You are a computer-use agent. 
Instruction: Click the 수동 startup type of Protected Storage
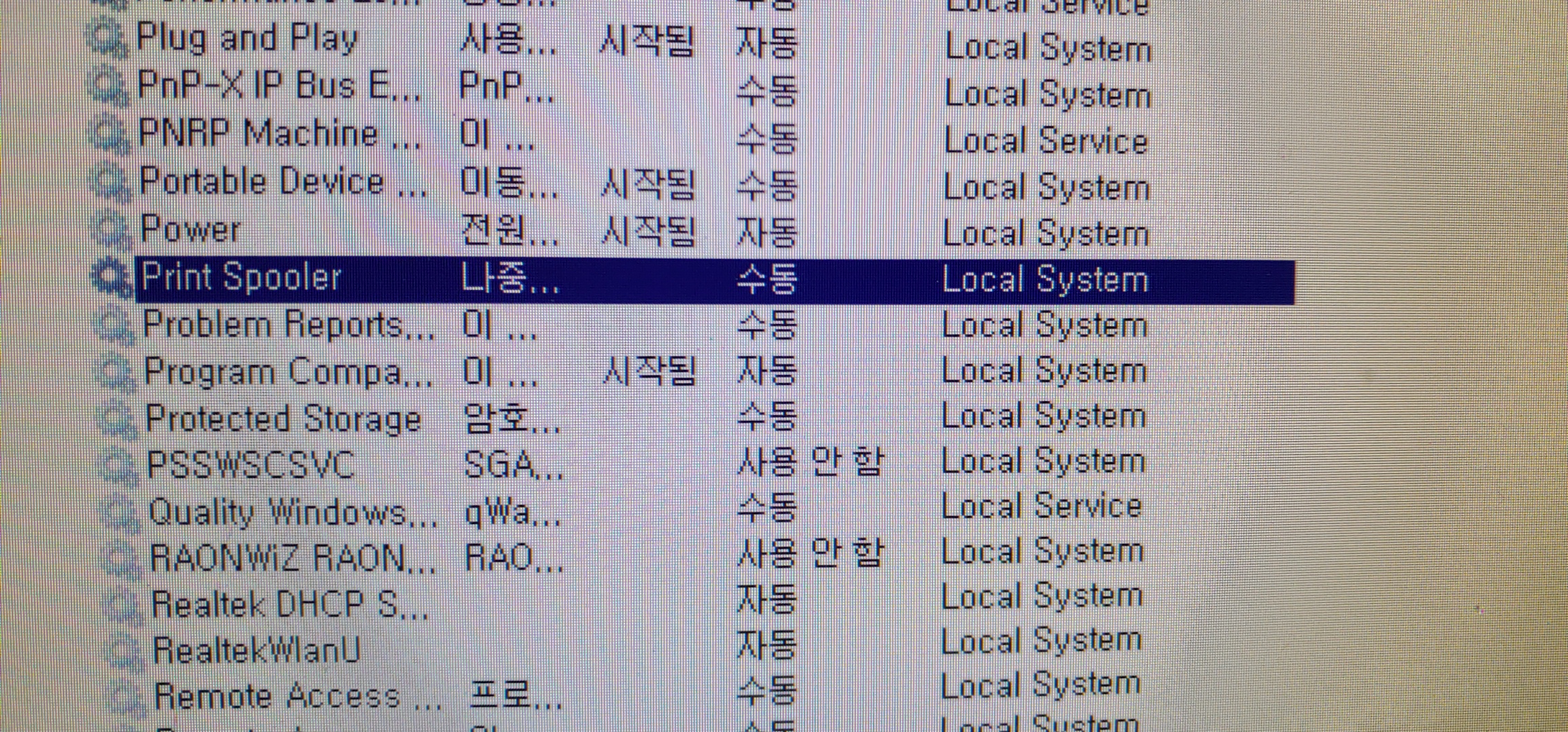tap(766, 416)
